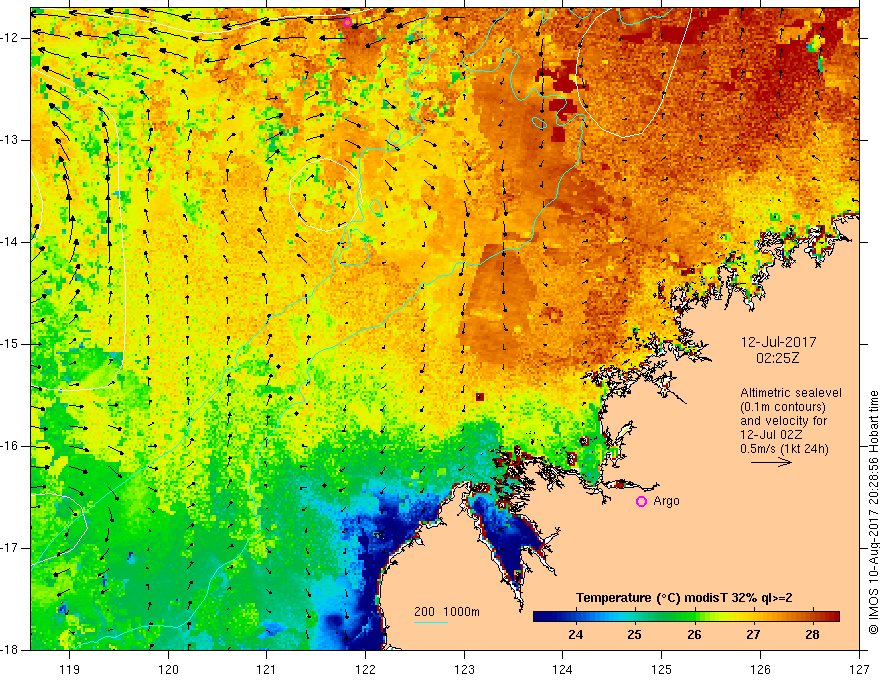This screenshot has width=880, height=680.
Task: Click the IMOS copyright timestamp text
Action: pos(873,513)
